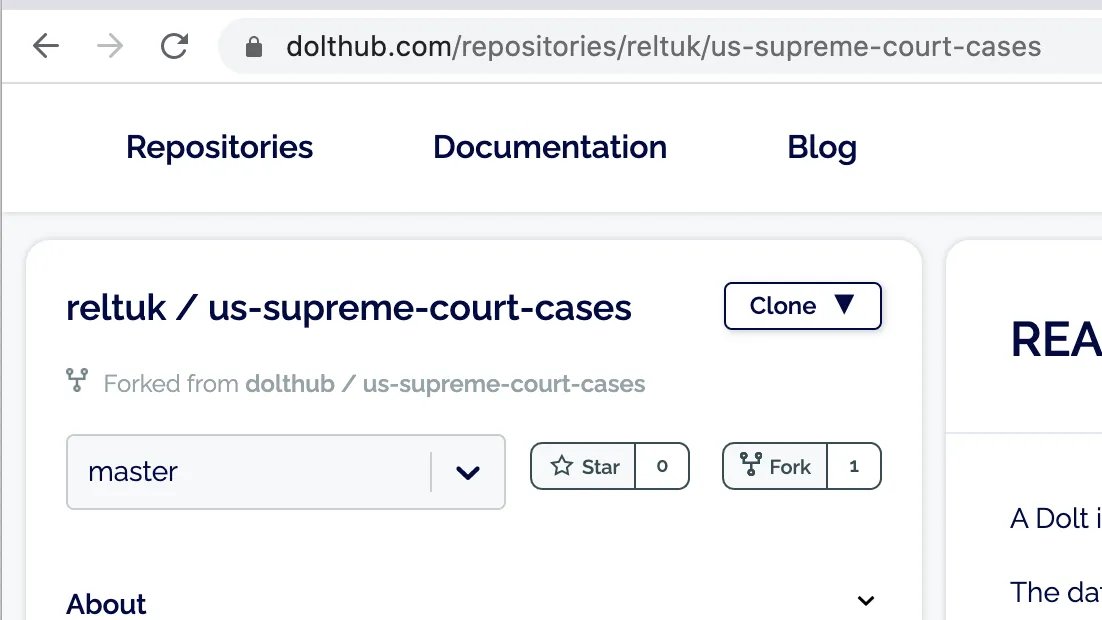Click the fork icon on Fork button

pos(750,465)
